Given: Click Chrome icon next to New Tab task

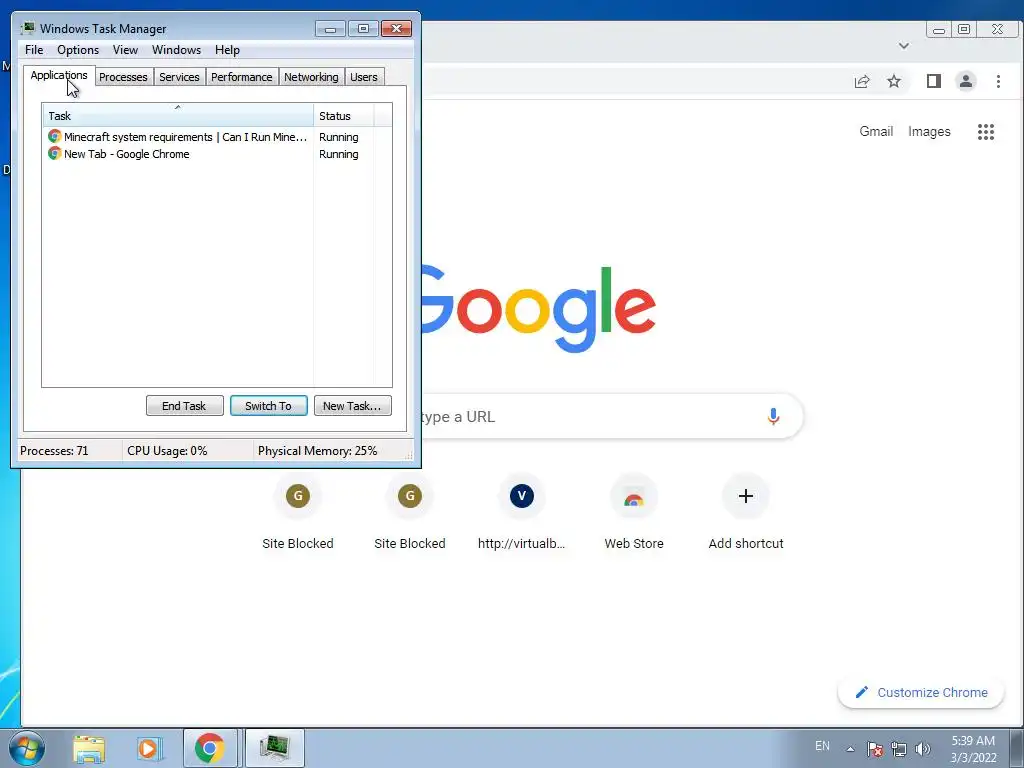Looking at the screenshot, I should [54, 153].
